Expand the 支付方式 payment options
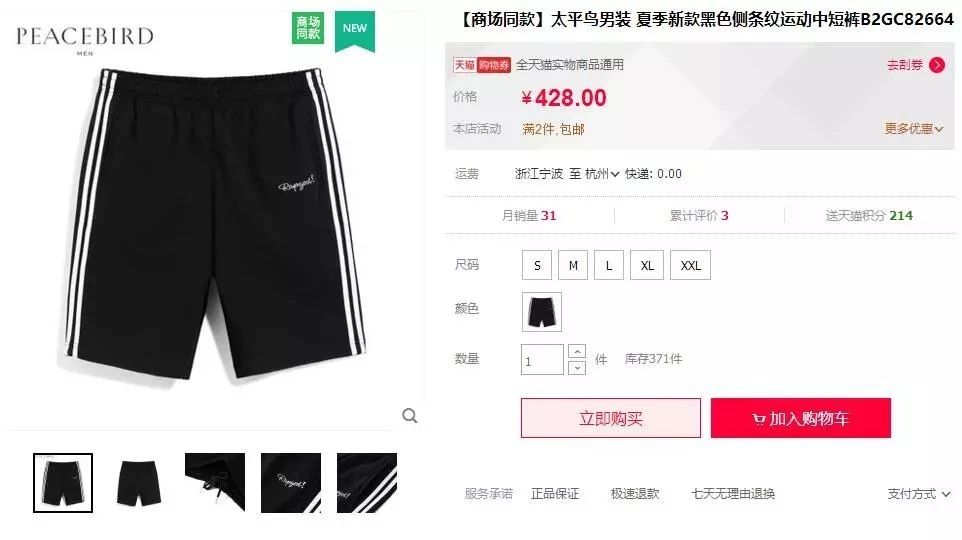This screenshot has width=962, height=540. 918,494
